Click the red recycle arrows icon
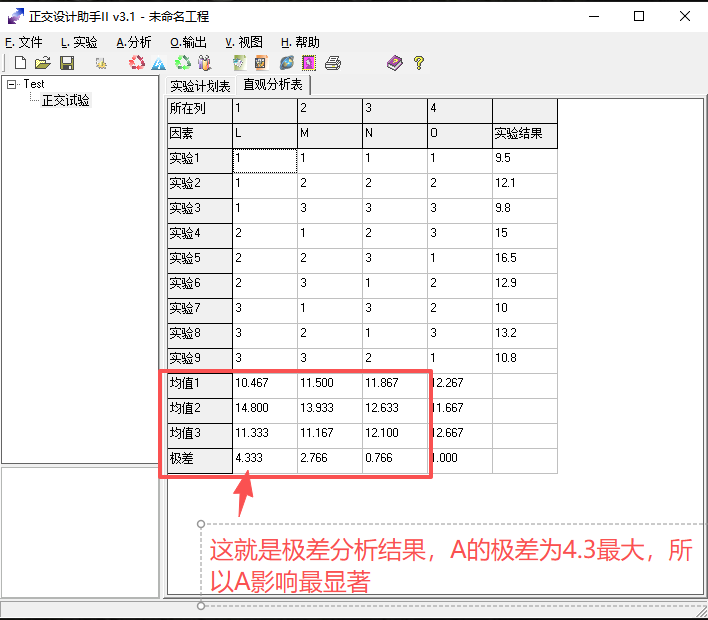Screen dimensions: 708x620 pos(136,63)
